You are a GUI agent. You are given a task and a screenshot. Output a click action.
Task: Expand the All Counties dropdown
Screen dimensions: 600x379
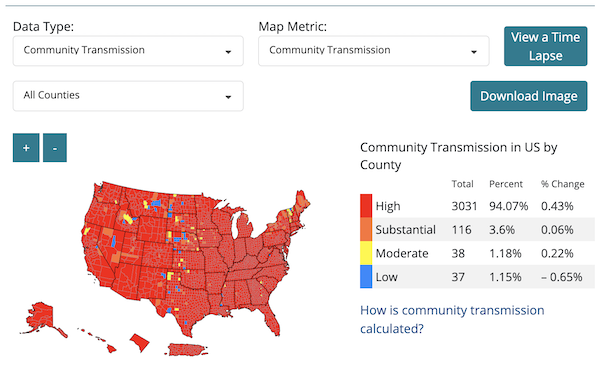click(x=128, y=96)
